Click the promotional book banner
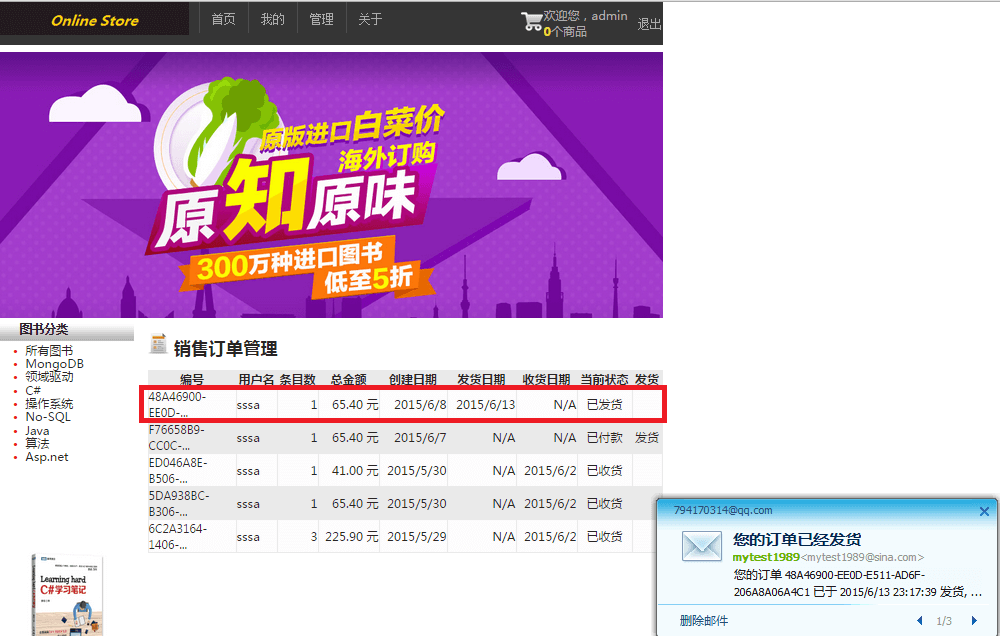Image resolution: width=1000 pixels, height=636 pixels. pyautogui.click(x=331, y=184)
